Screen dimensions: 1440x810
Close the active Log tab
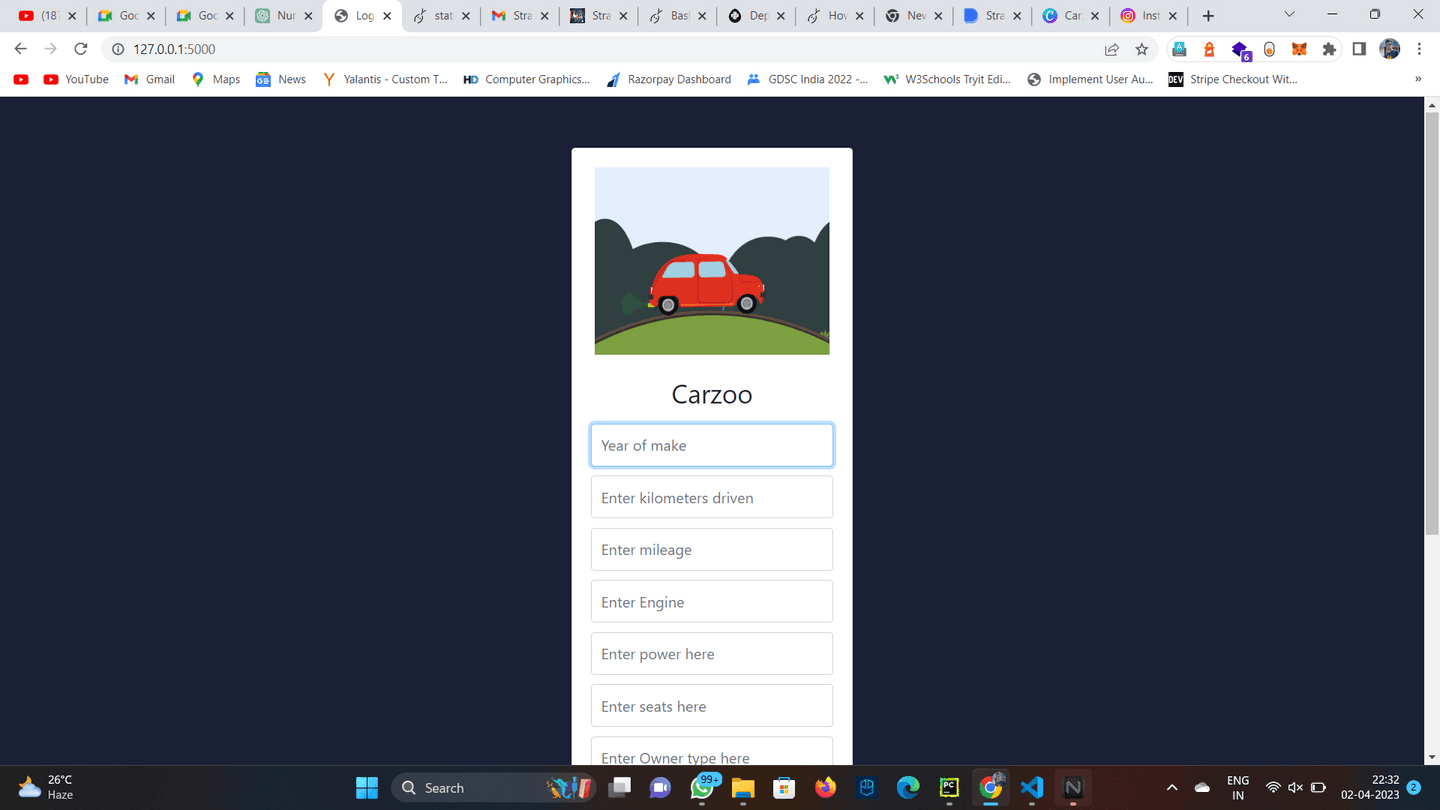click(387, 16)
